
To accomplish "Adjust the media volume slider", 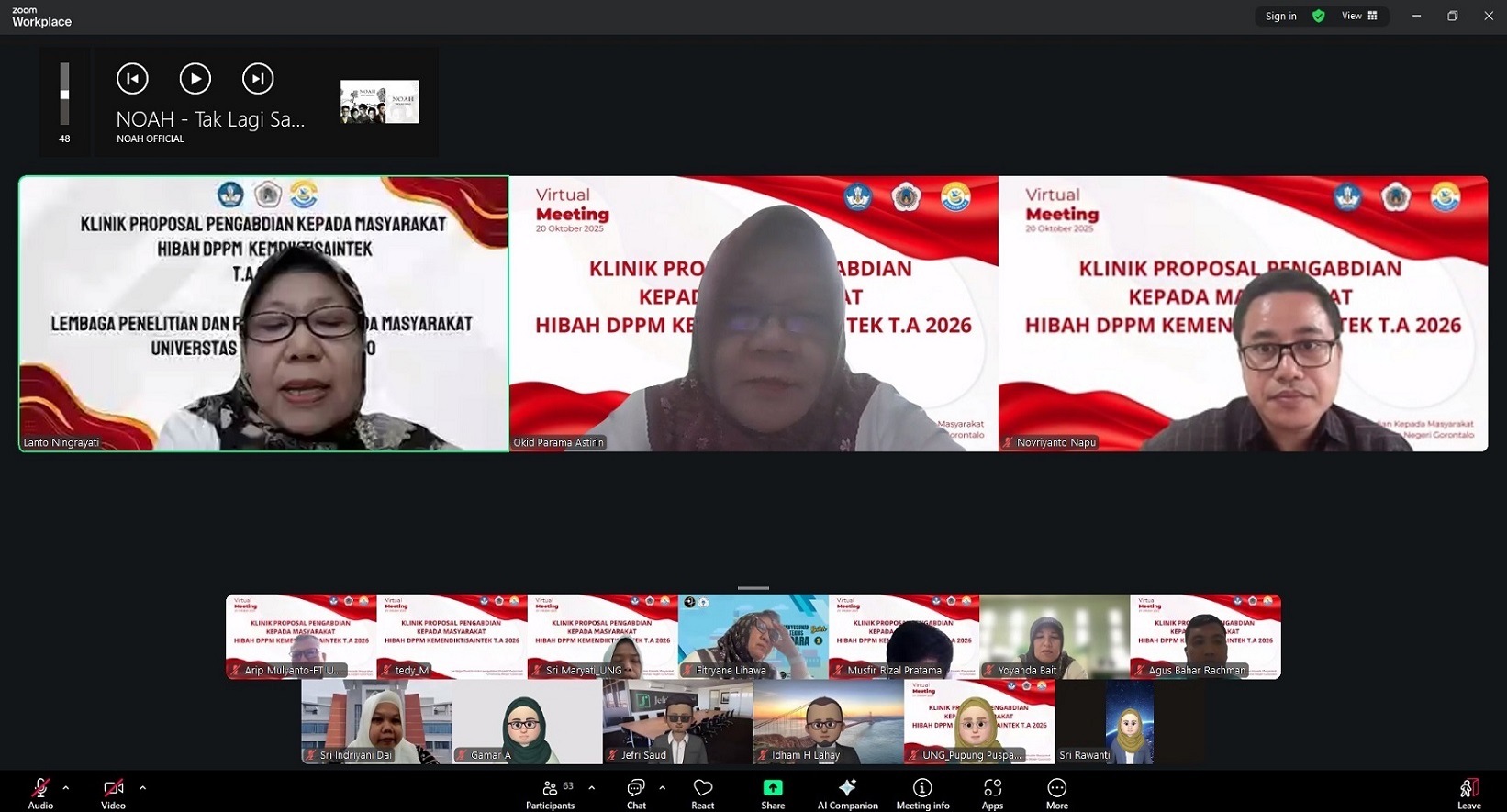I will point(64,94).
